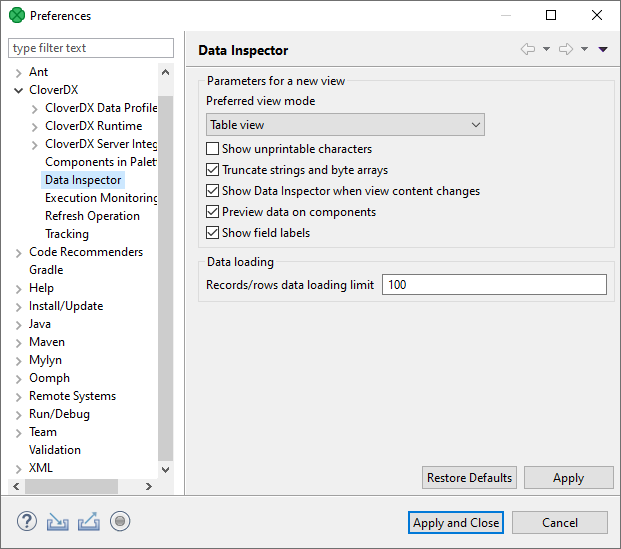Click the tree scroll left arrow
The height and width of the screenshot is (549, 621).
16,486
